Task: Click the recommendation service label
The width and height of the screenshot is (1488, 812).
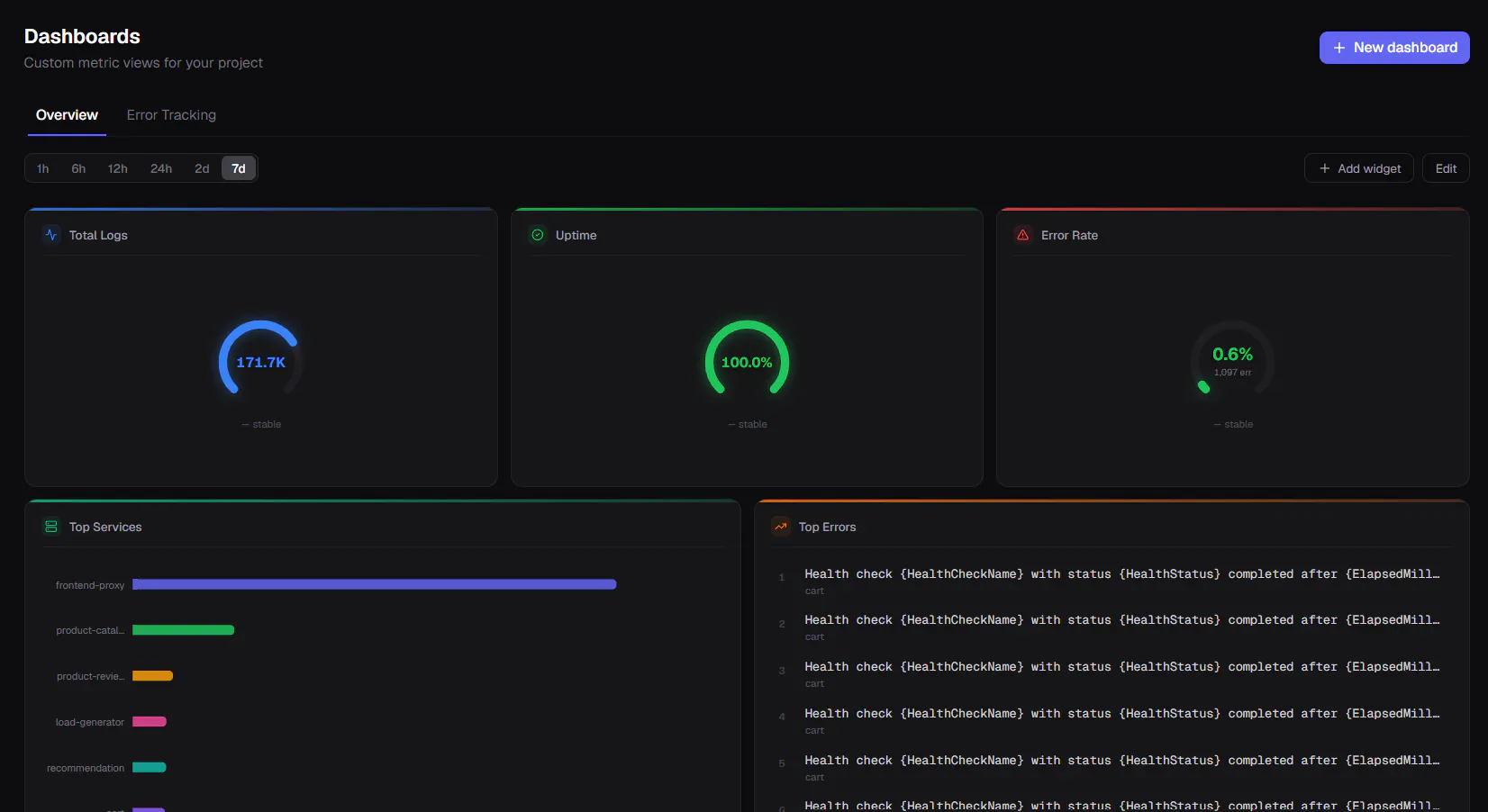Action: point(86,768)
